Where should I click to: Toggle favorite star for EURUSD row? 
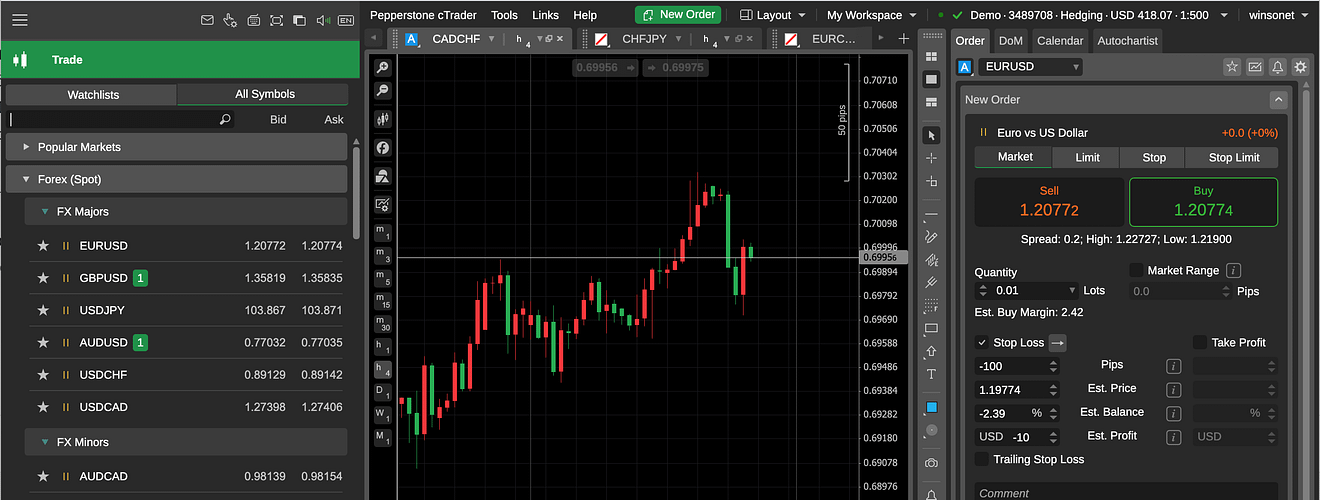coord(43,246)
